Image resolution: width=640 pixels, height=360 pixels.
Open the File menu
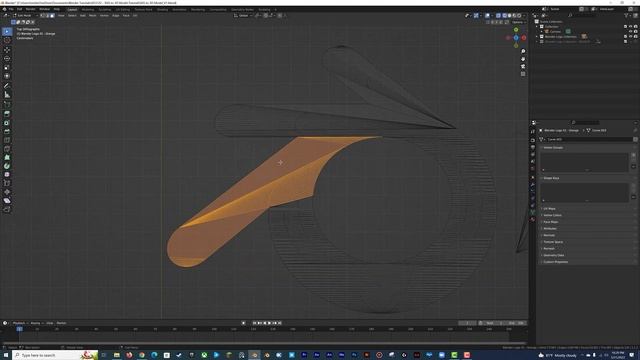[x=11, y=9]
